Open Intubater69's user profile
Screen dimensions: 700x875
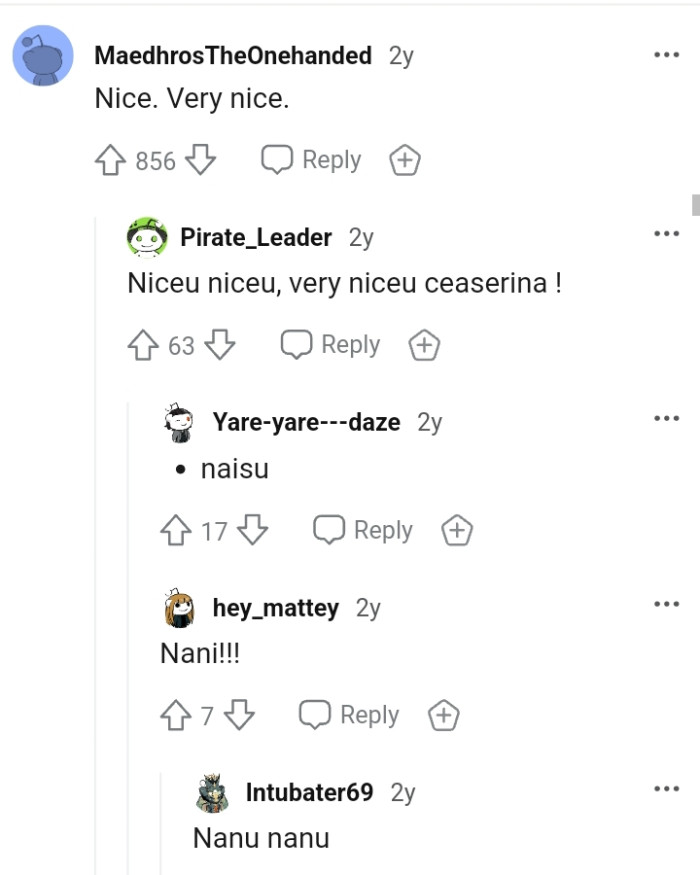click(x=310, y=794)
